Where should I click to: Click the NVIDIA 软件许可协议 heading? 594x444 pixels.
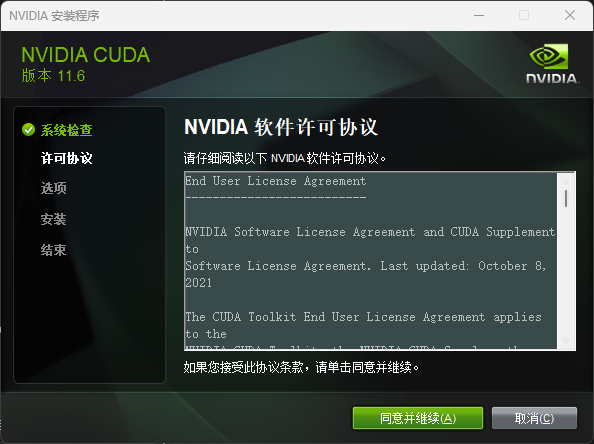[x=281, y=127]
